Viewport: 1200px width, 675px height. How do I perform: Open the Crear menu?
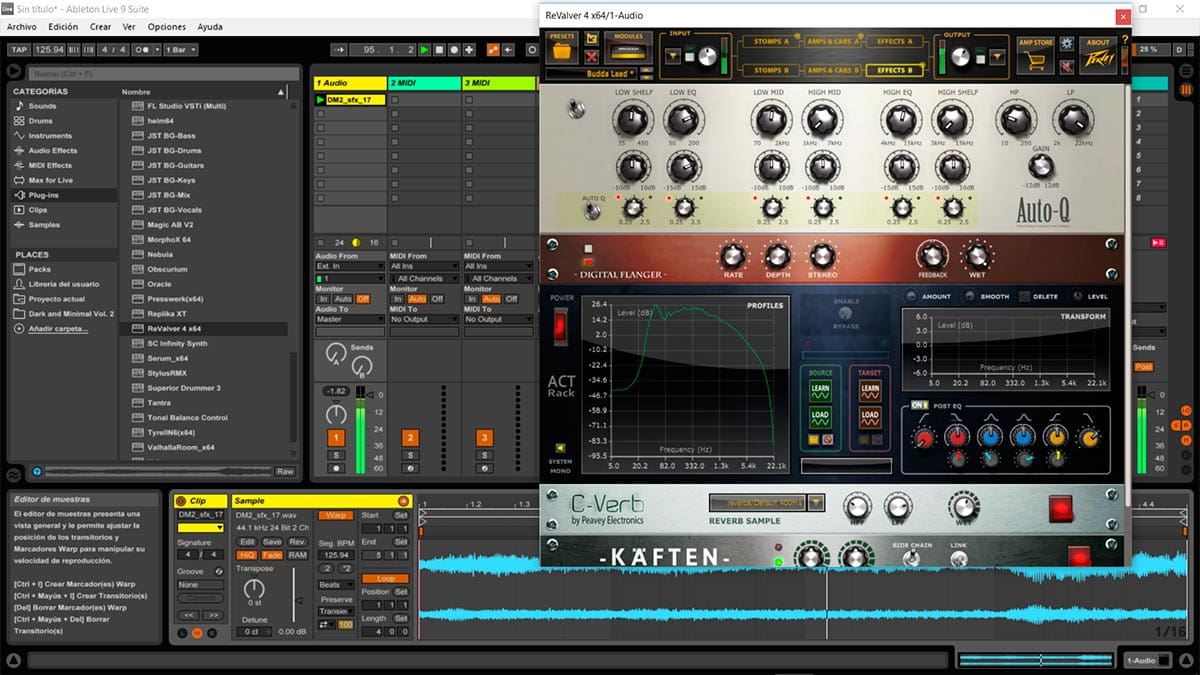[101, 27]
